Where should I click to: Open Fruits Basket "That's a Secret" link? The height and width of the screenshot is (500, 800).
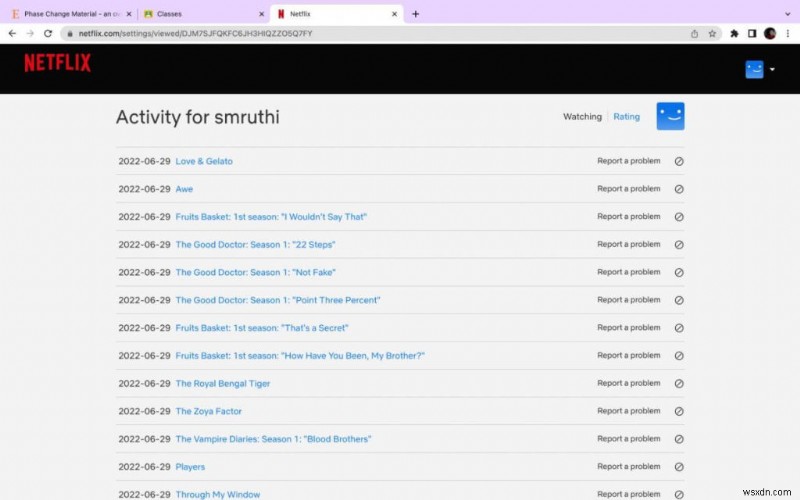coord(262,328)
